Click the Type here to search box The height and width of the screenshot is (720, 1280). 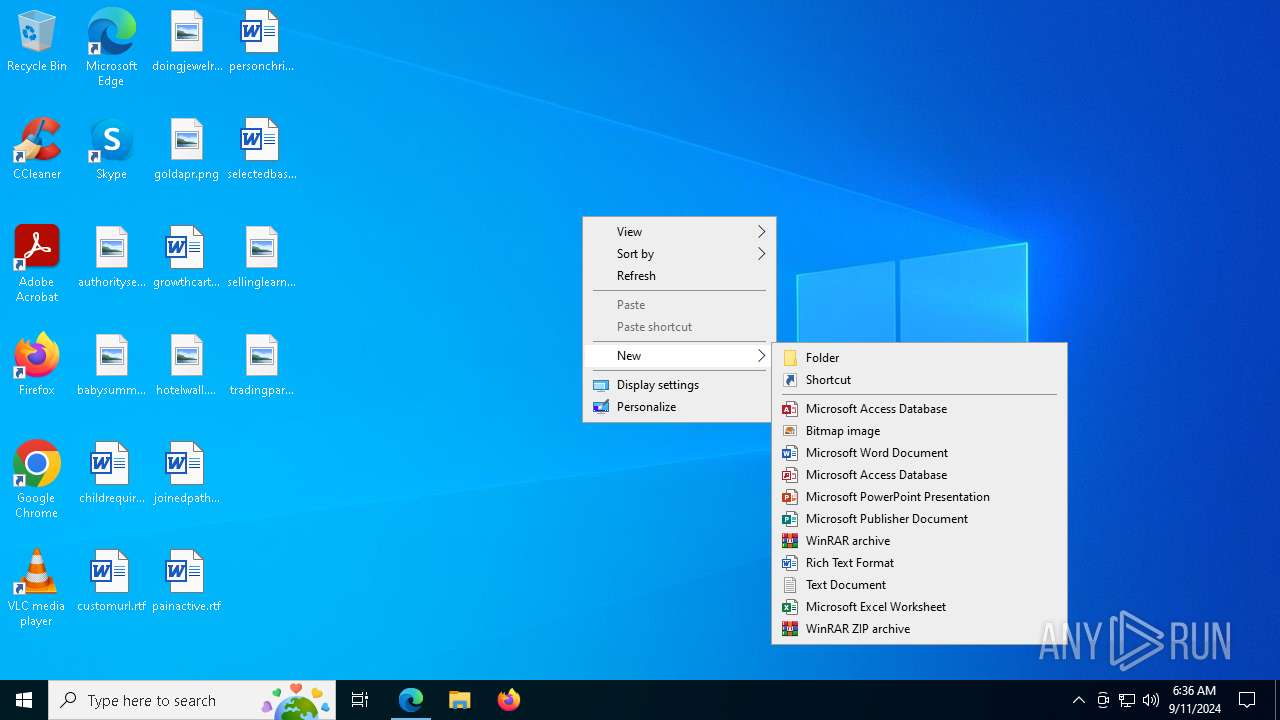[192, 700]
